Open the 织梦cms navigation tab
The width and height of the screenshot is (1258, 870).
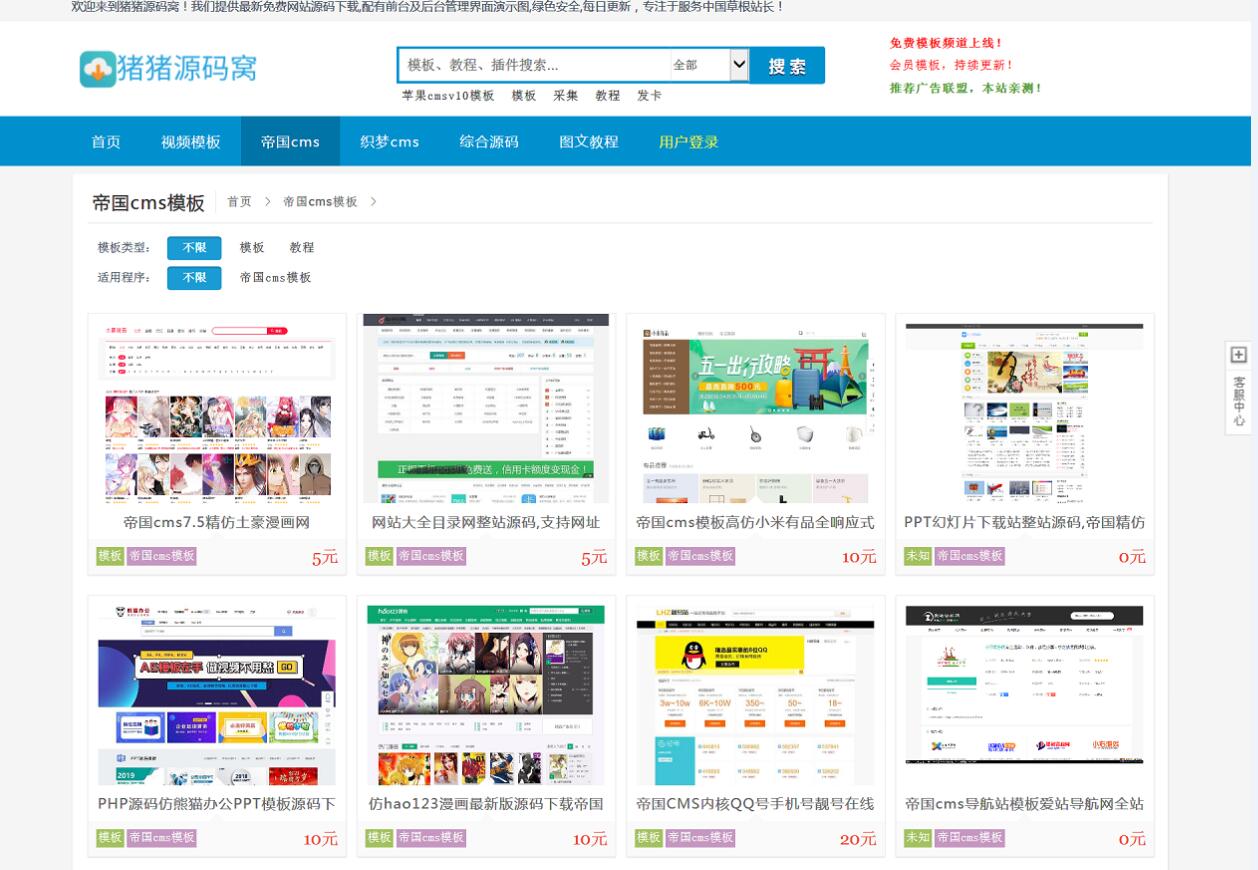pos(389,142)
